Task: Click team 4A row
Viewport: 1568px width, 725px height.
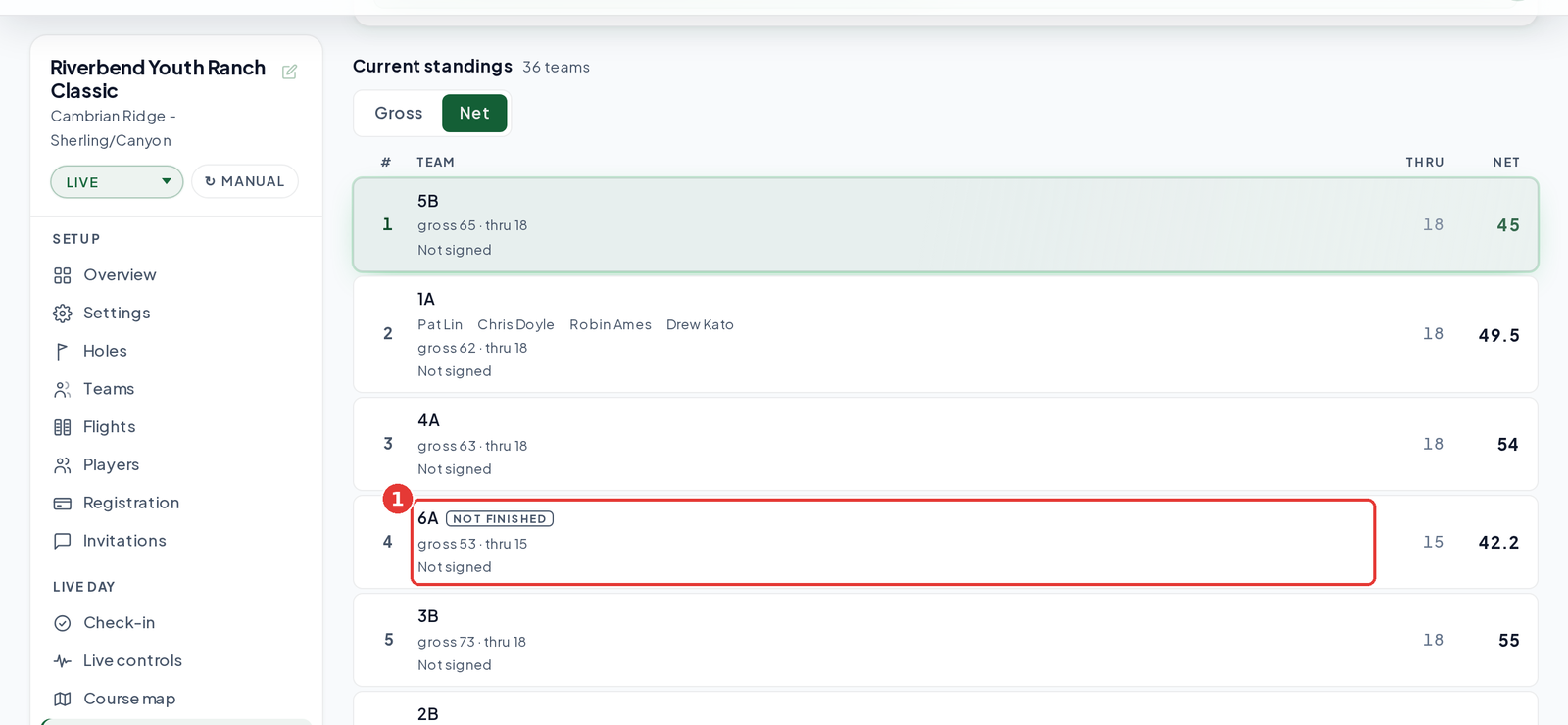Action: pyautogui.click(x=946, y=444)
